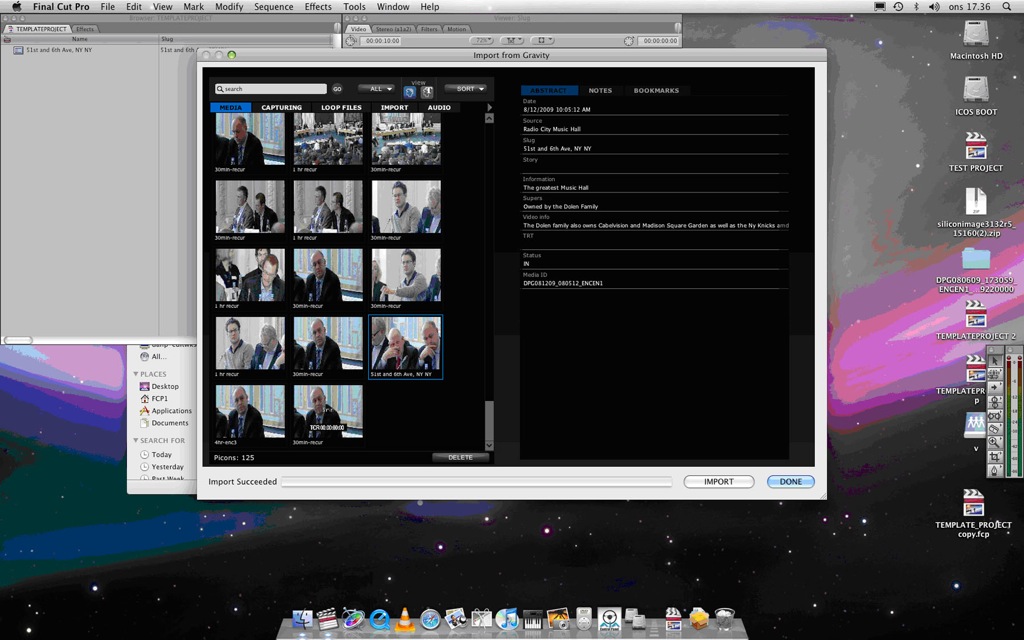Pick the Slip edit tool

[x=995, y=415]
